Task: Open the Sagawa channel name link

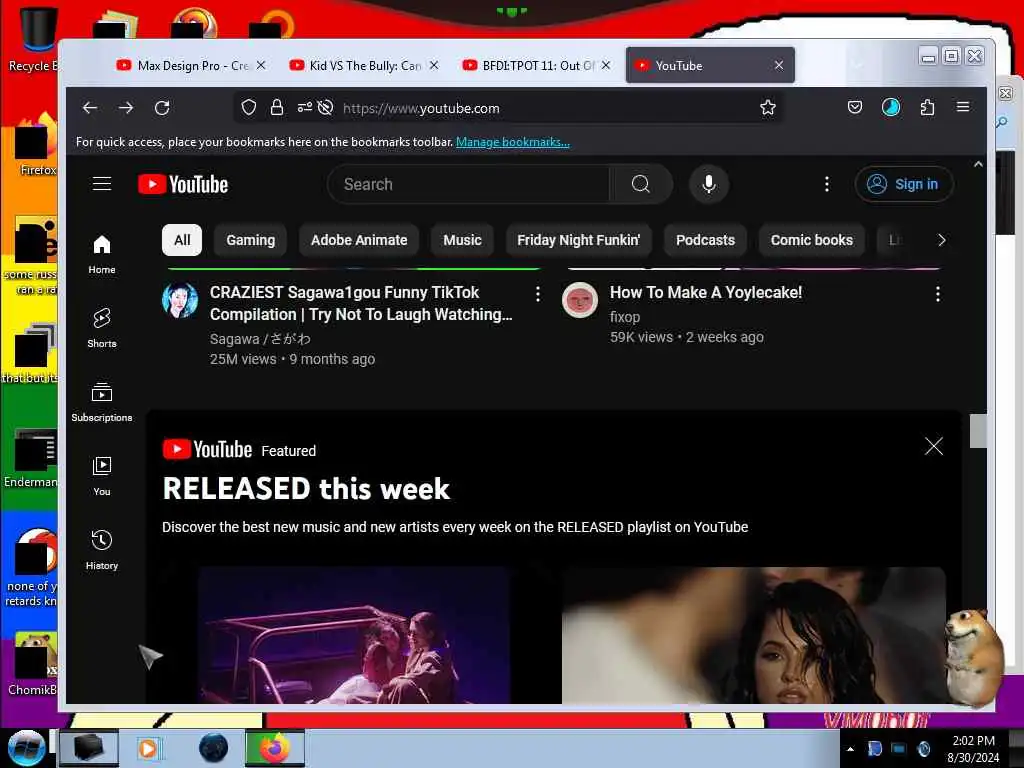Action: [x=260, y=339]
